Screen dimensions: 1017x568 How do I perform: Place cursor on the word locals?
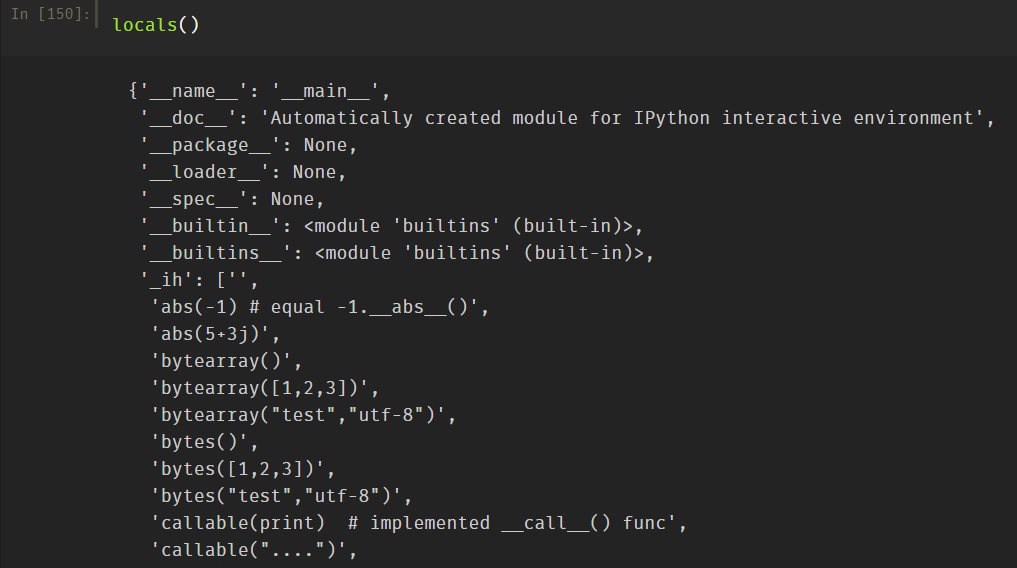pos(145,25)
